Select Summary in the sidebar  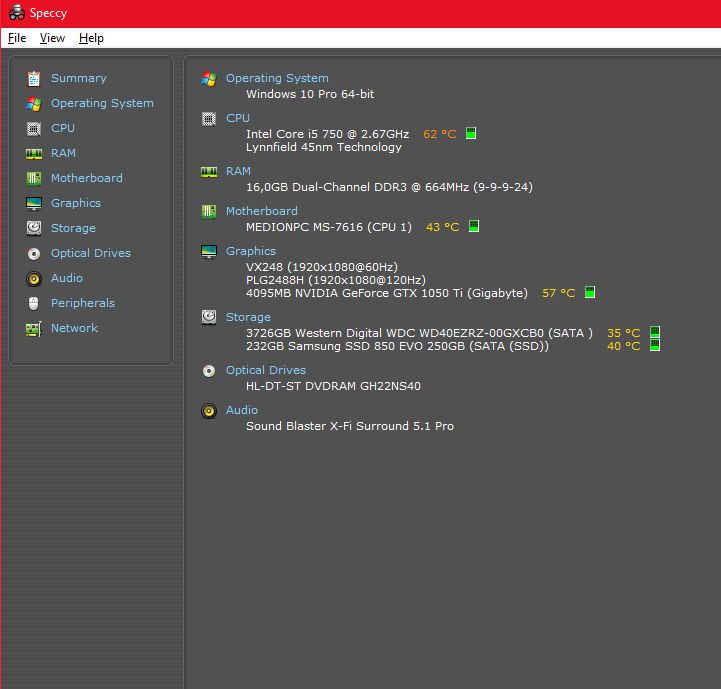(79, 78)
